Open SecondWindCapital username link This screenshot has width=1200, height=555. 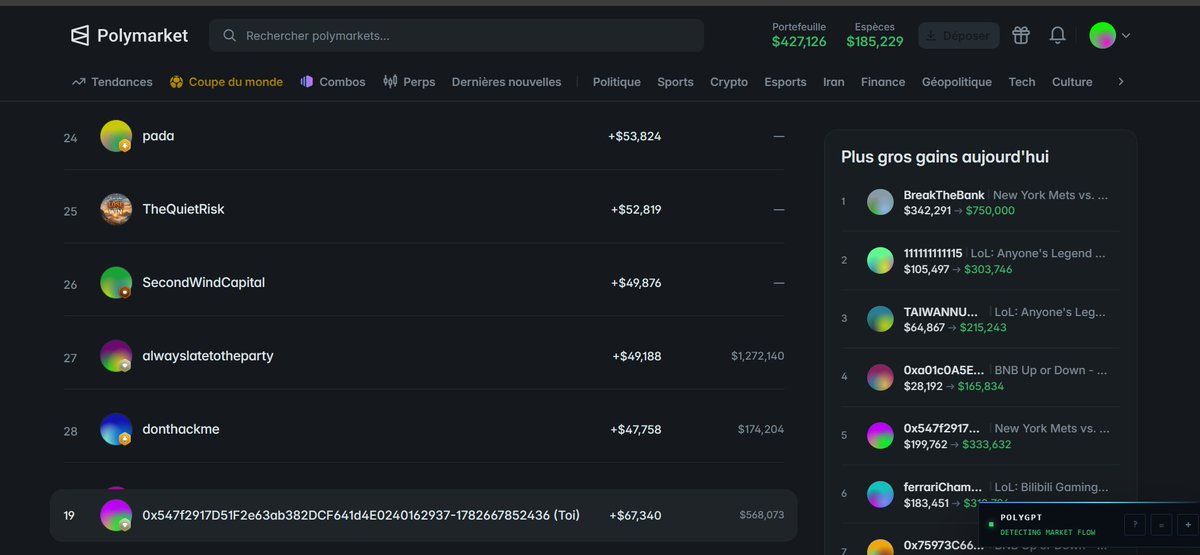[204, 283]
